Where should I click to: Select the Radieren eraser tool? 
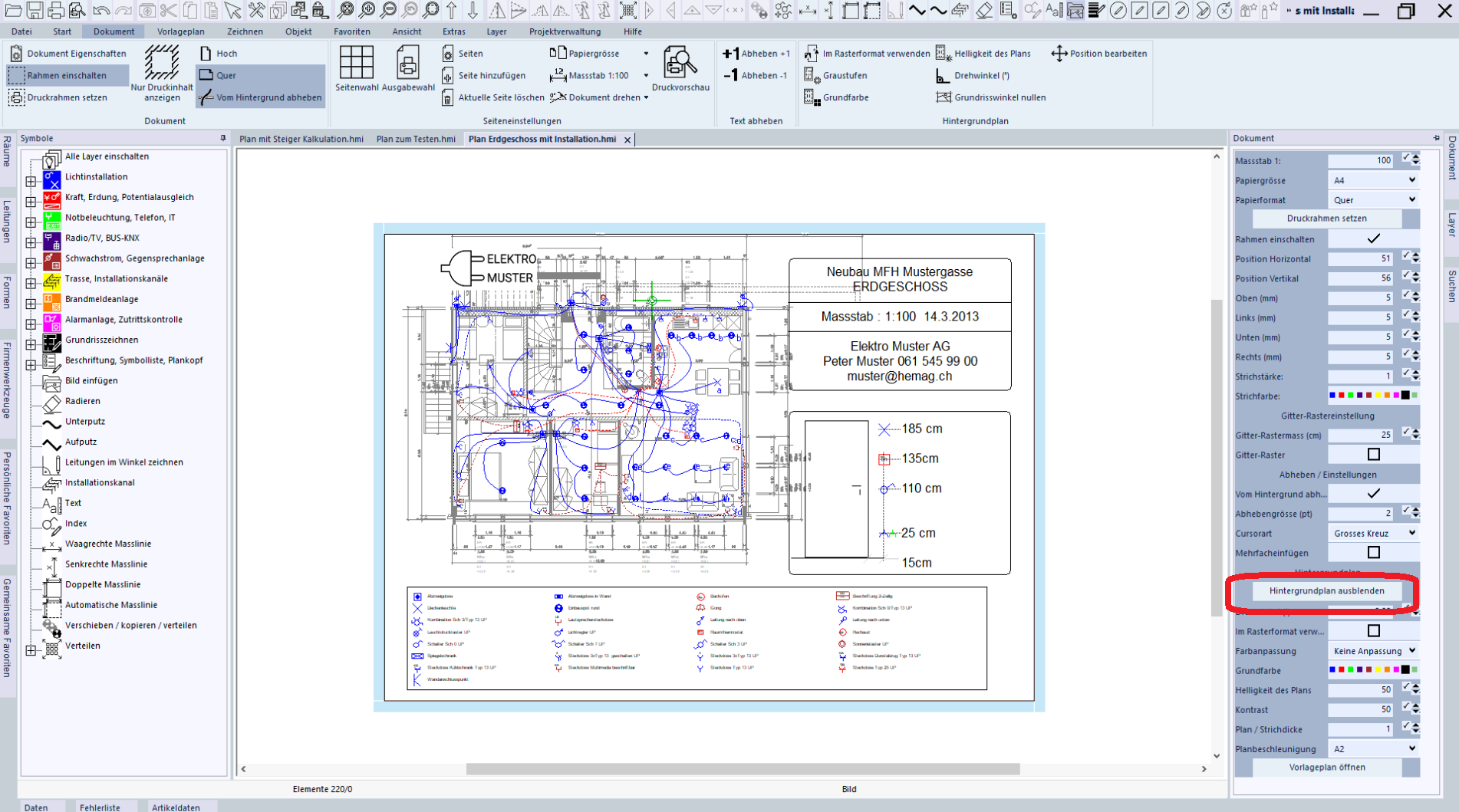(82, 401)
